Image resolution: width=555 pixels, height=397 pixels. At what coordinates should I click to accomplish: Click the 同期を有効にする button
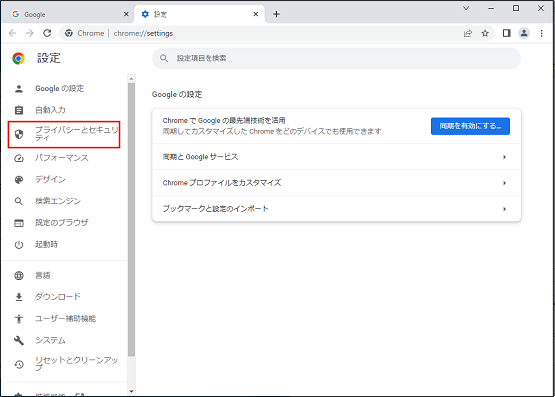[470, 126]
